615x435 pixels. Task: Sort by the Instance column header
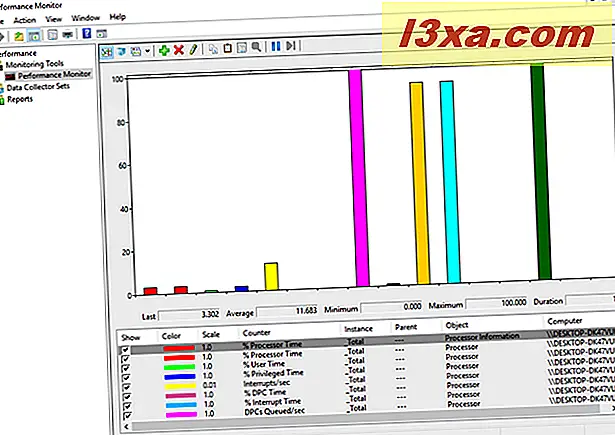point(358,329)
